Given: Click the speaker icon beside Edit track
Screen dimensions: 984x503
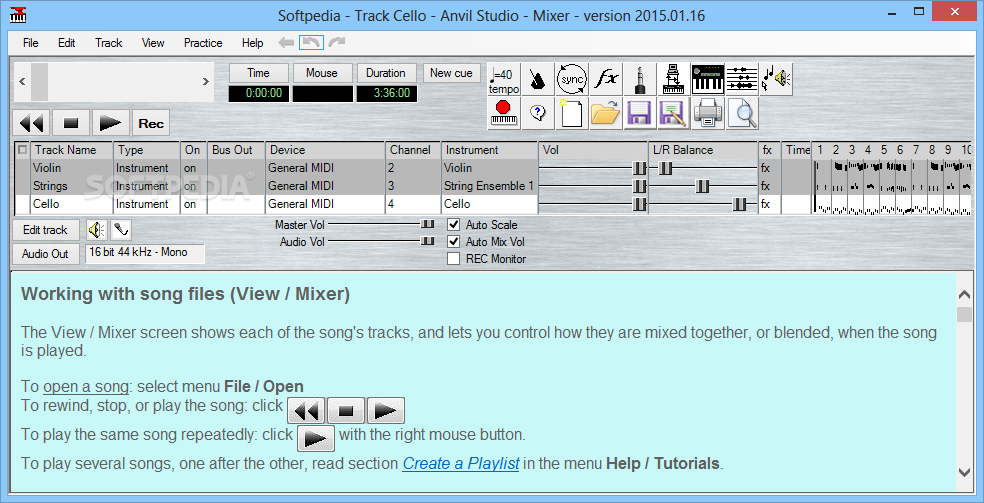Looking at the screenshot, I should tap(97, 230).
